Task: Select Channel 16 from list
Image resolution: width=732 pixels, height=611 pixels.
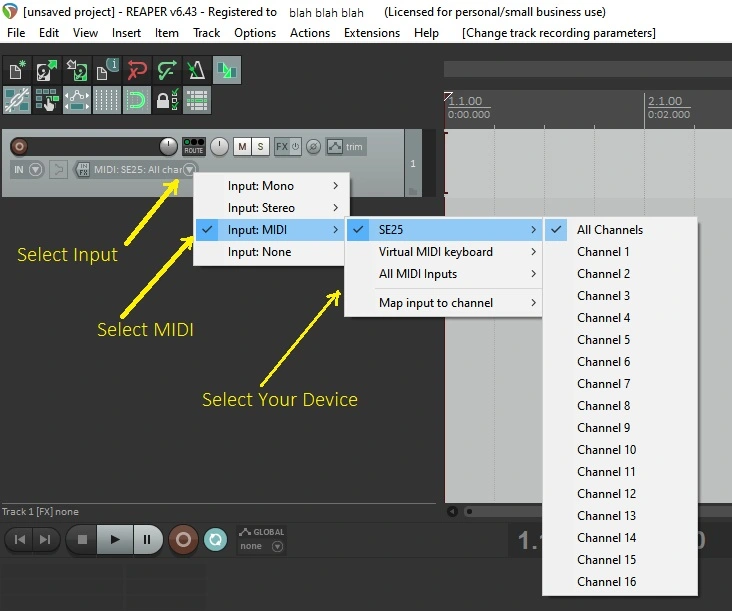Action: tap(620, 582)
